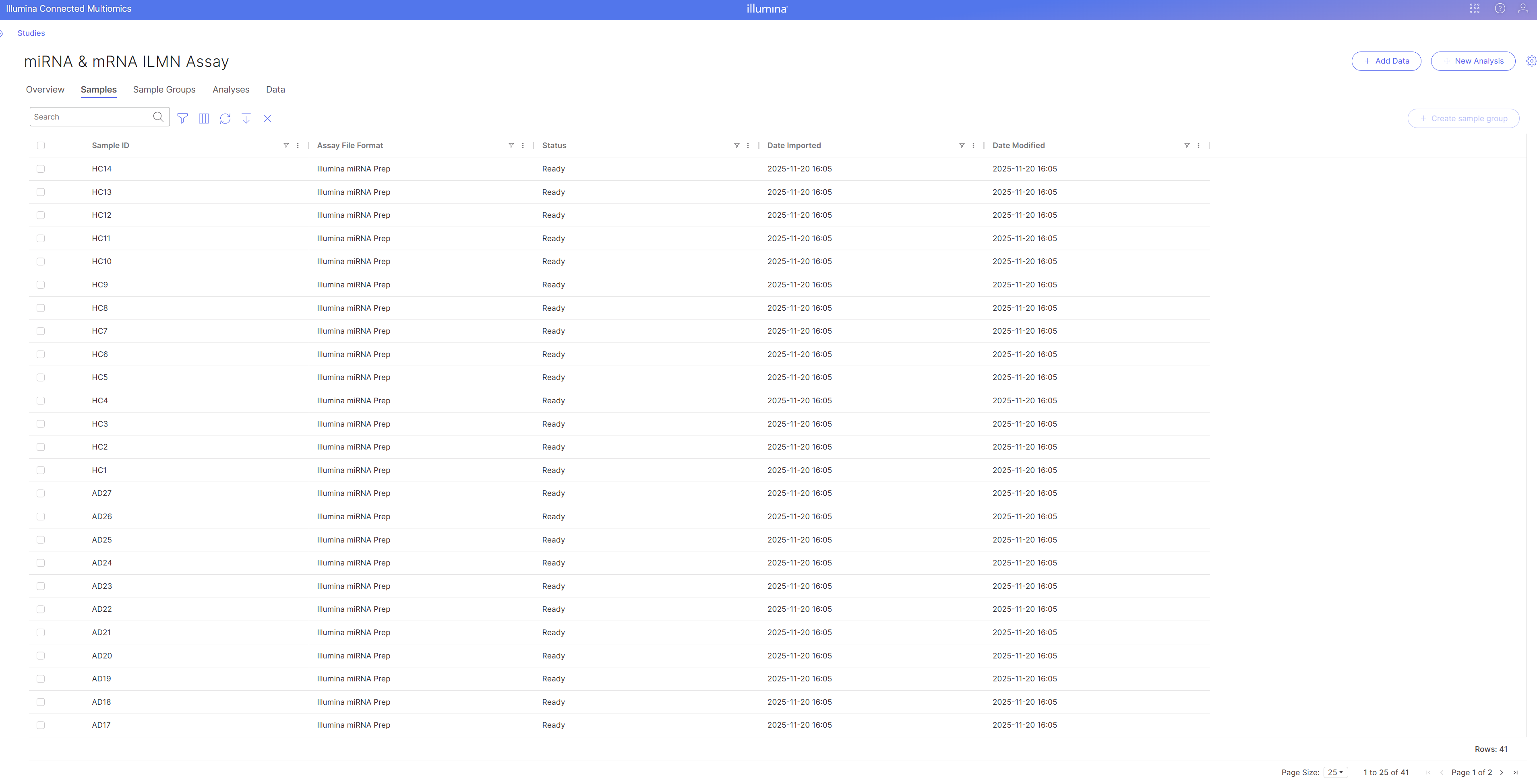Open the Status column three-dot menu
1537x784 pixels.
point(748,145)
